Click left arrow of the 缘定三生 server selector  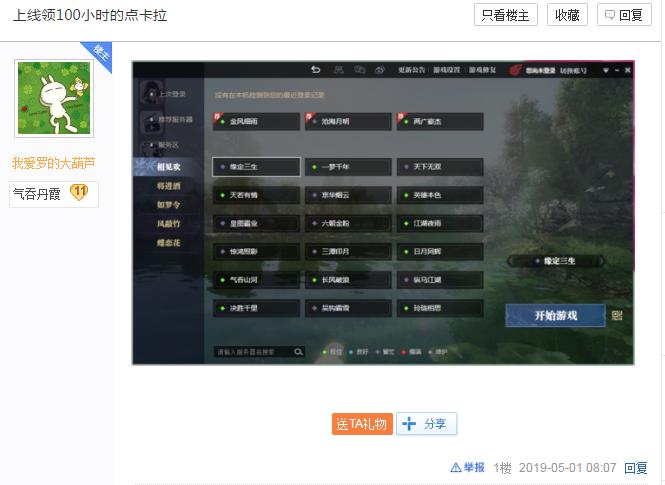(512, 261)
